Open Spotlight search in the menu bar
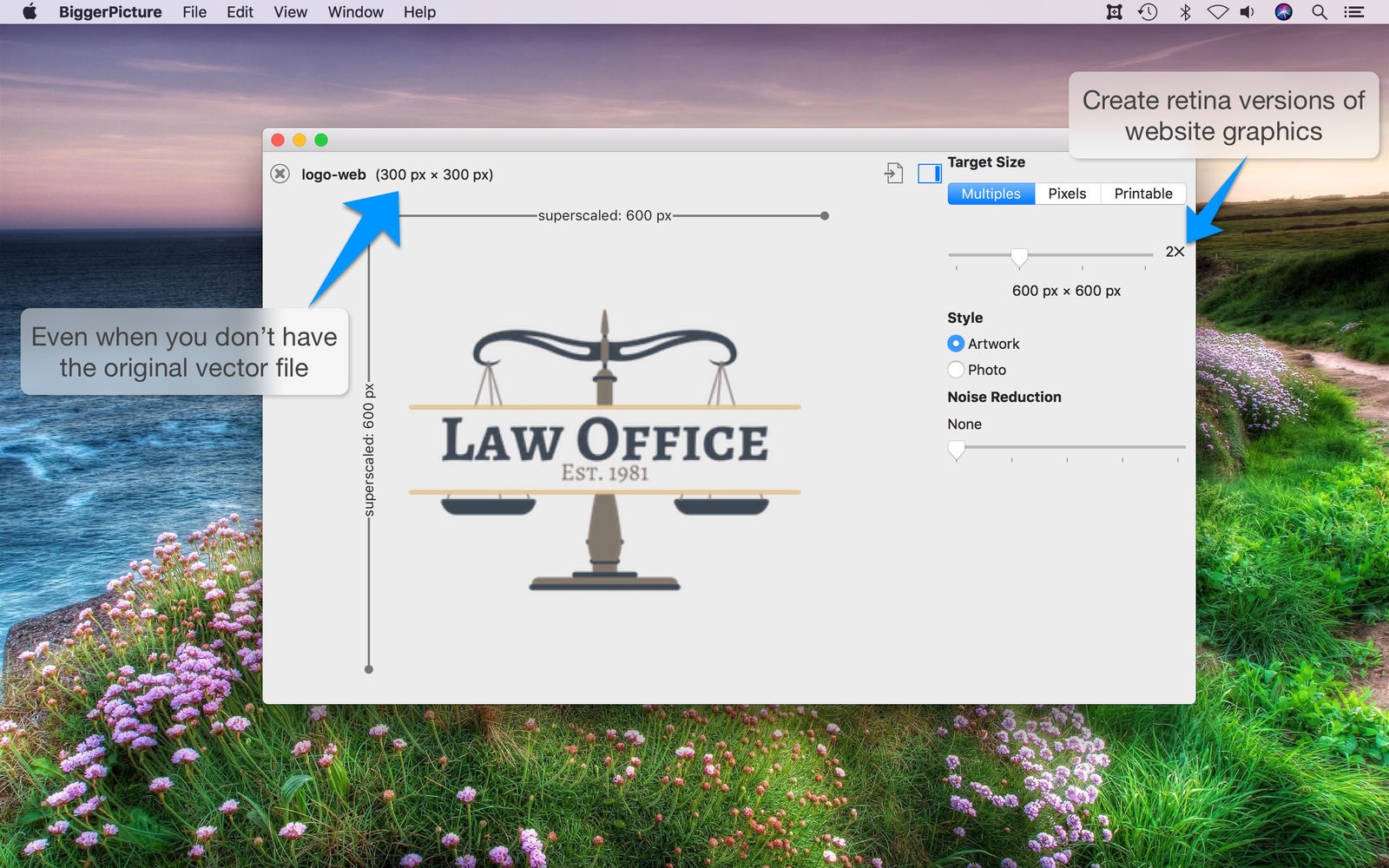1389x868 pixels. pos(1319,12)
